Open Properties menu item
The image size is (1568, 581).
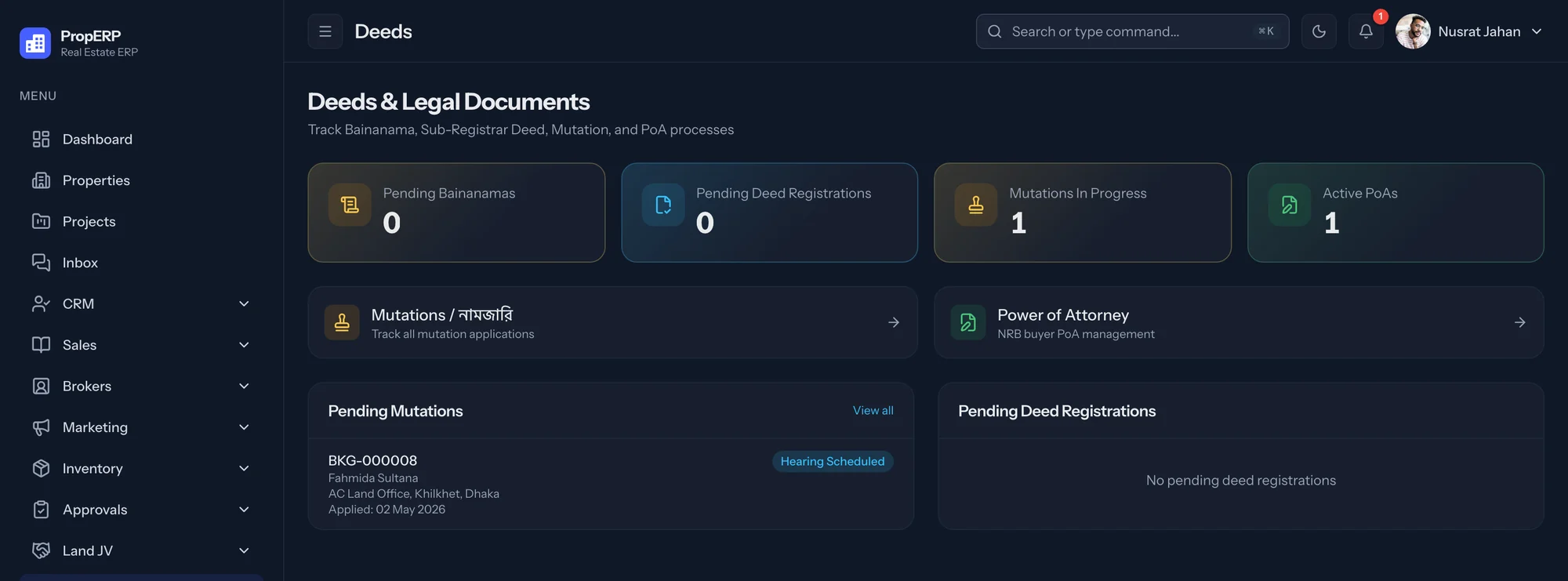tap(141, 180)
